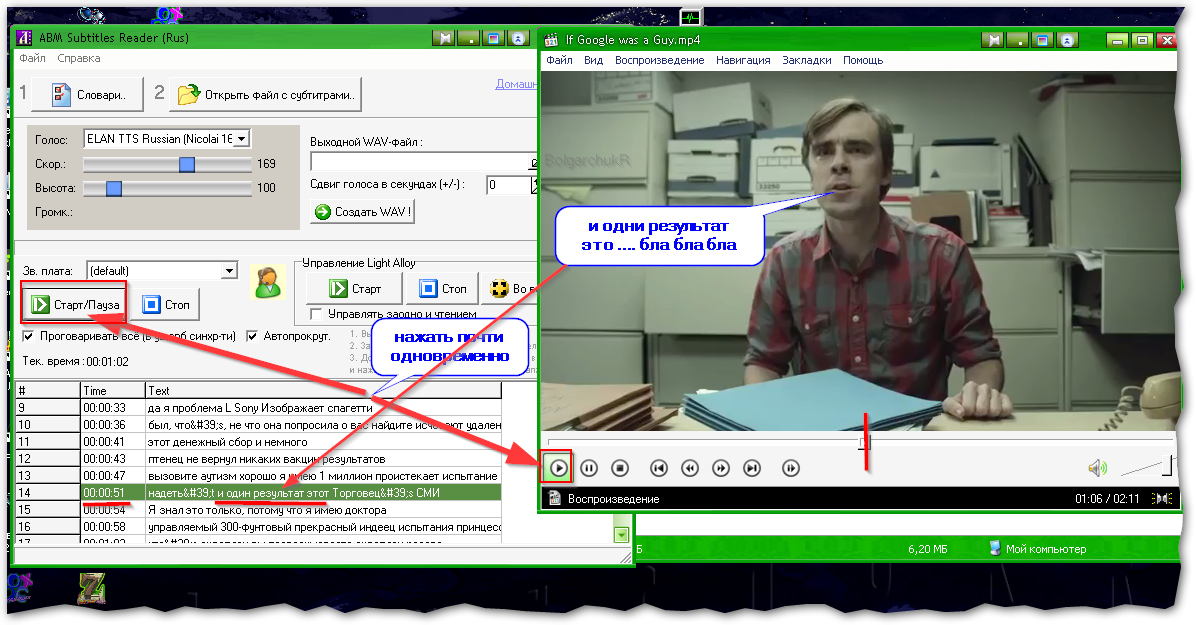Open Помощь menu in the media player

[863, 60]
